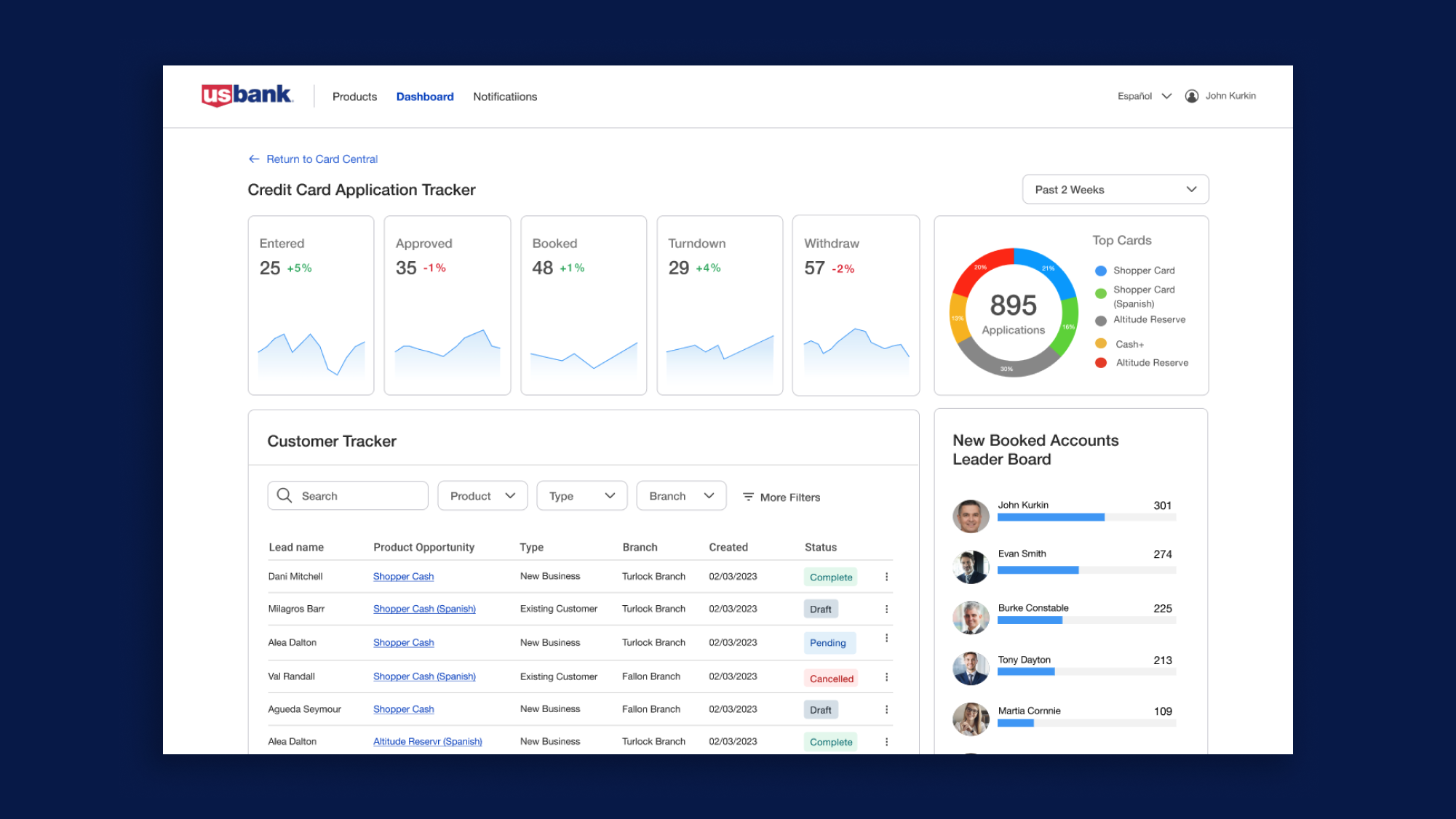Open the Product filter dropdown
This screenshot has width=1456, height=819.
[x=482, y=496]
